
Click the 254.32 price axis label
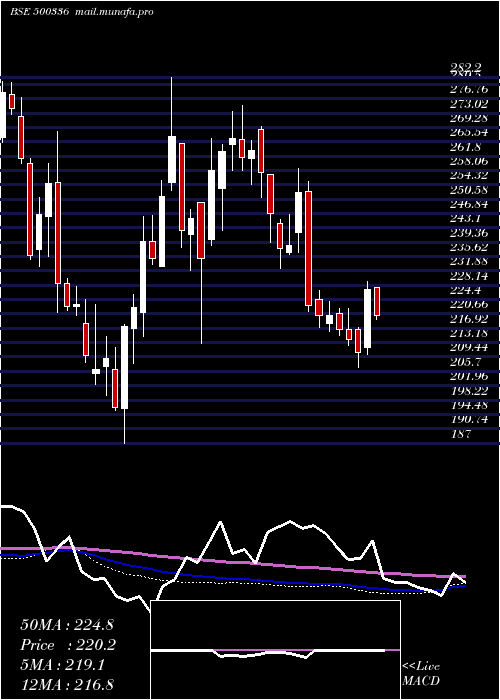click(x=469, y=175)
